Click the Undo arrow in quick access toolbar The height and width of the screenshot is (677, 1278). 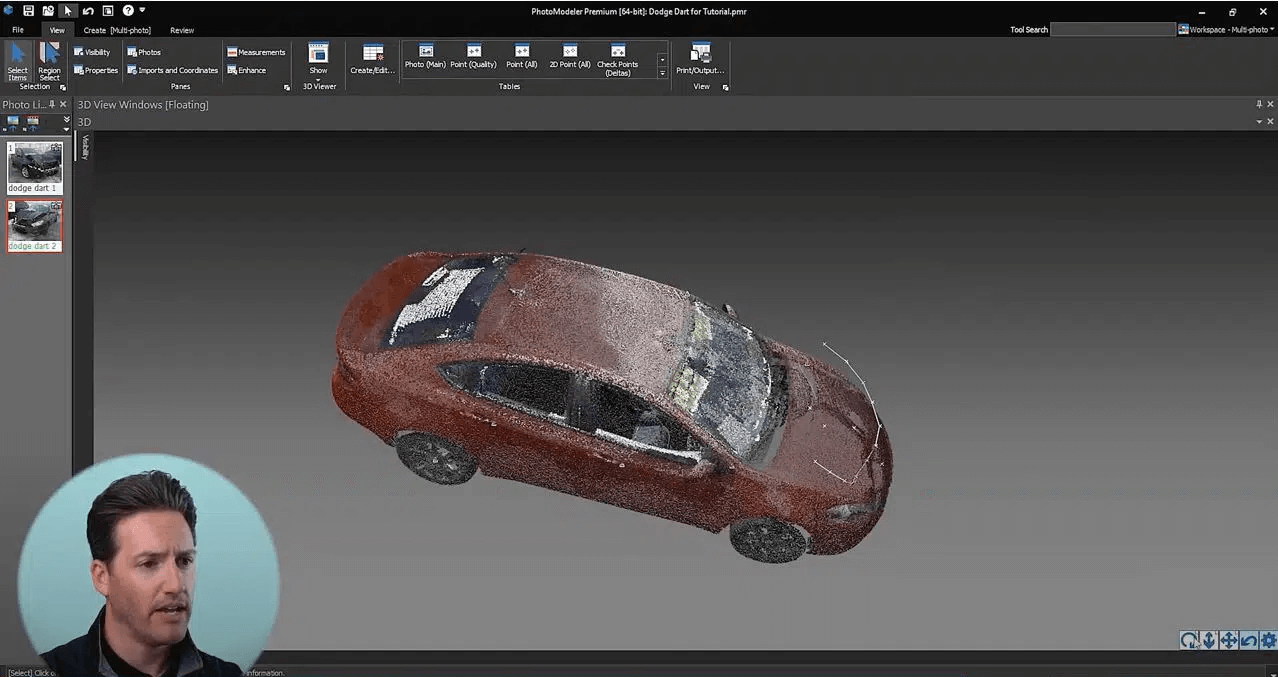88,11
